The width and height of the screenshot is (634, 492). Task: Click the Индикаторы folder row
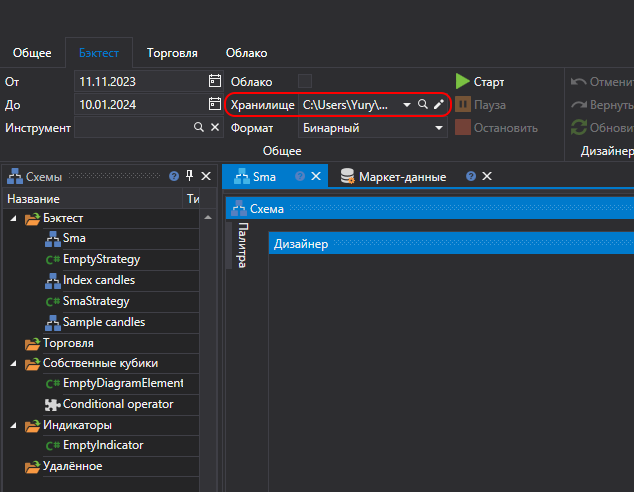point(77,425)
